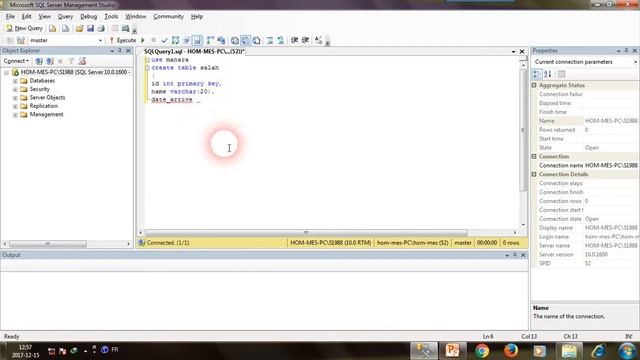Click the query editor horizontal scrollbar
The image size is (640, 360).
point(306,232)
